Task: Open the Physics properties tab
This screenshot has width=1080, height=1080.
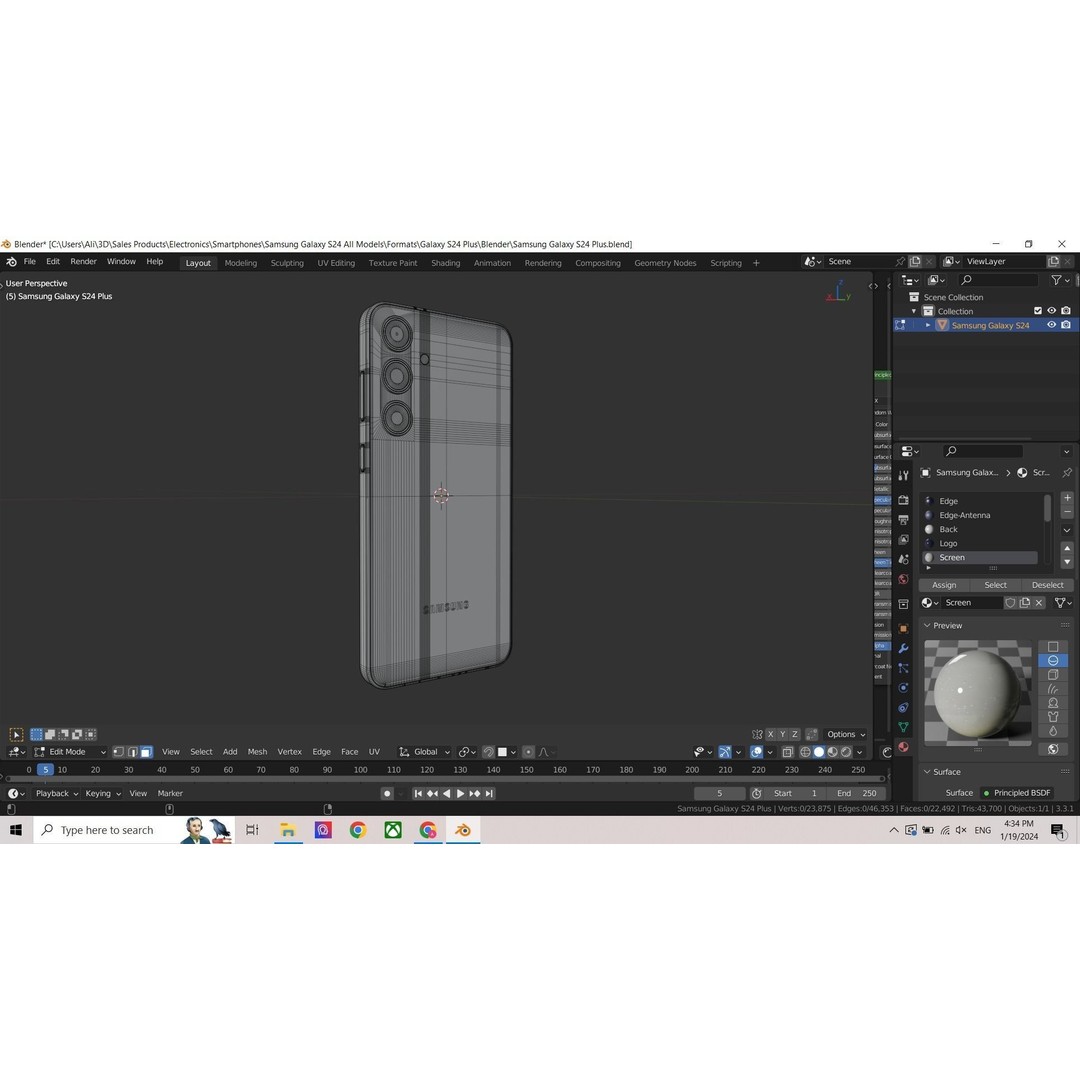Action: click(904, 687)
